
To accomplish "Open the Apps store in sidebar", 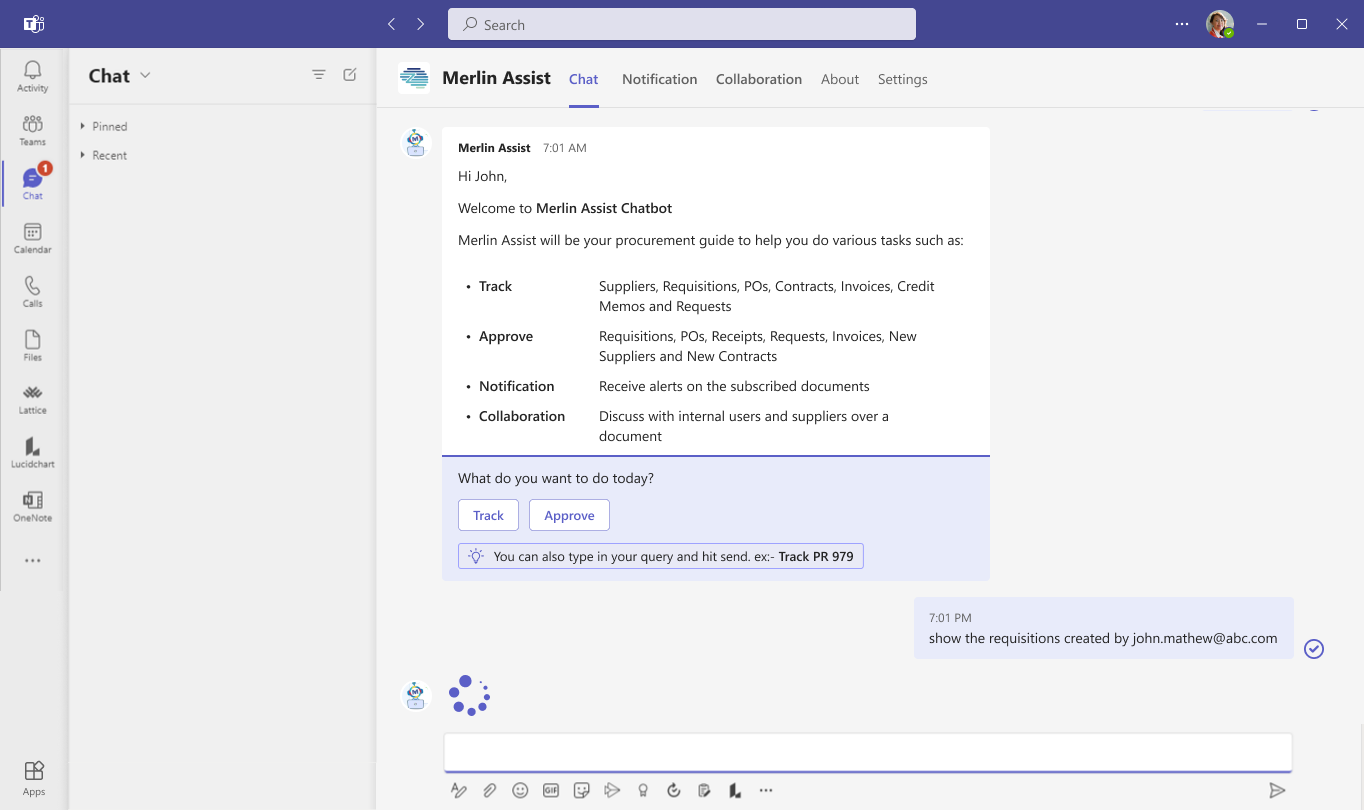I will [34, 778].
